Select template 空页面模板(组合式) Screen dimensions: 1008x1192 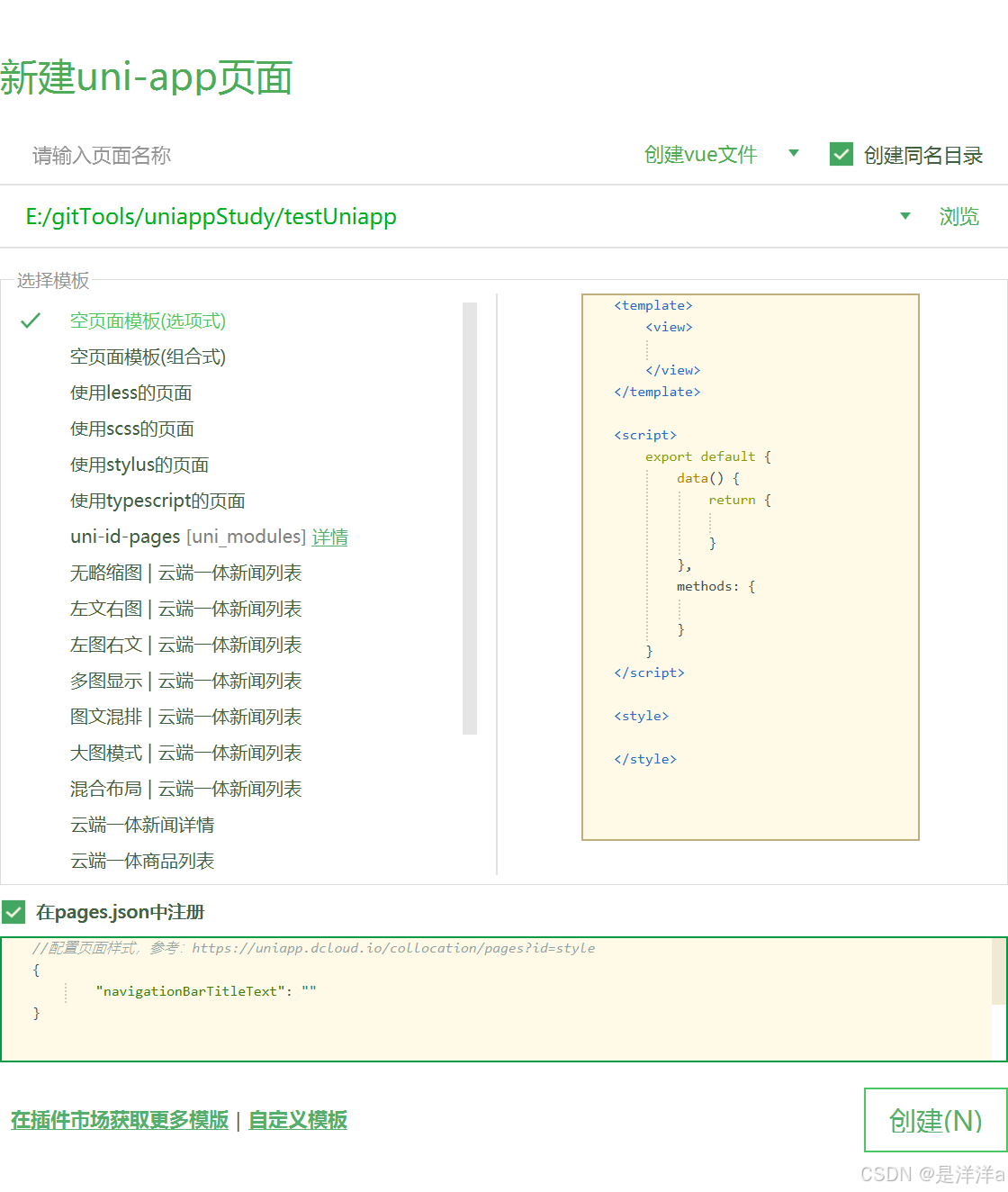point(148,357)
